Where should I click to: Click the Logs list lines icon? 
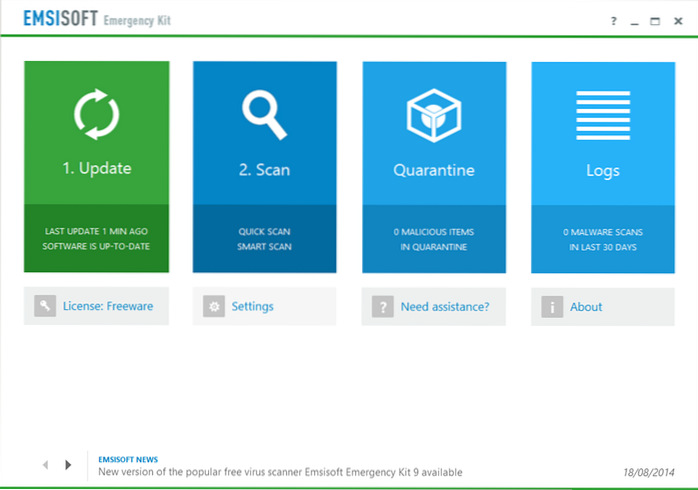pos(602,116)
